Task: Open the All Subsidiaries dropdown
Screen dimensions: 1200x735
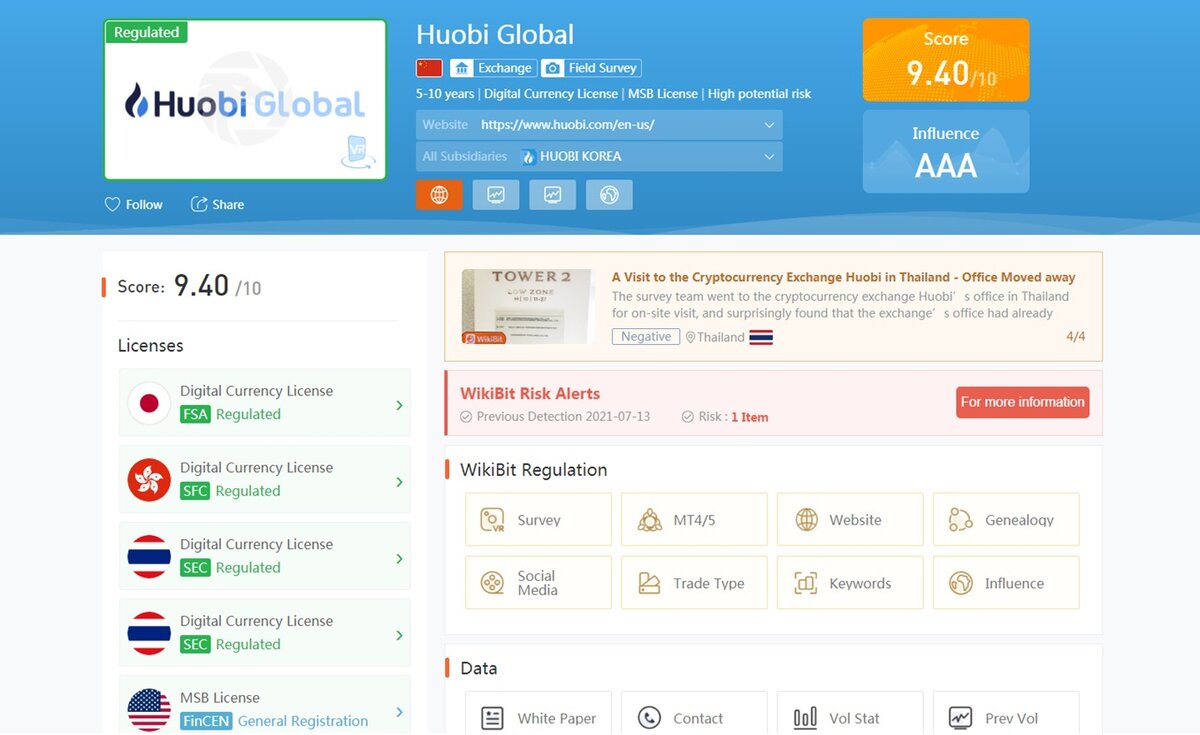Action: click(x=599, y=156)
